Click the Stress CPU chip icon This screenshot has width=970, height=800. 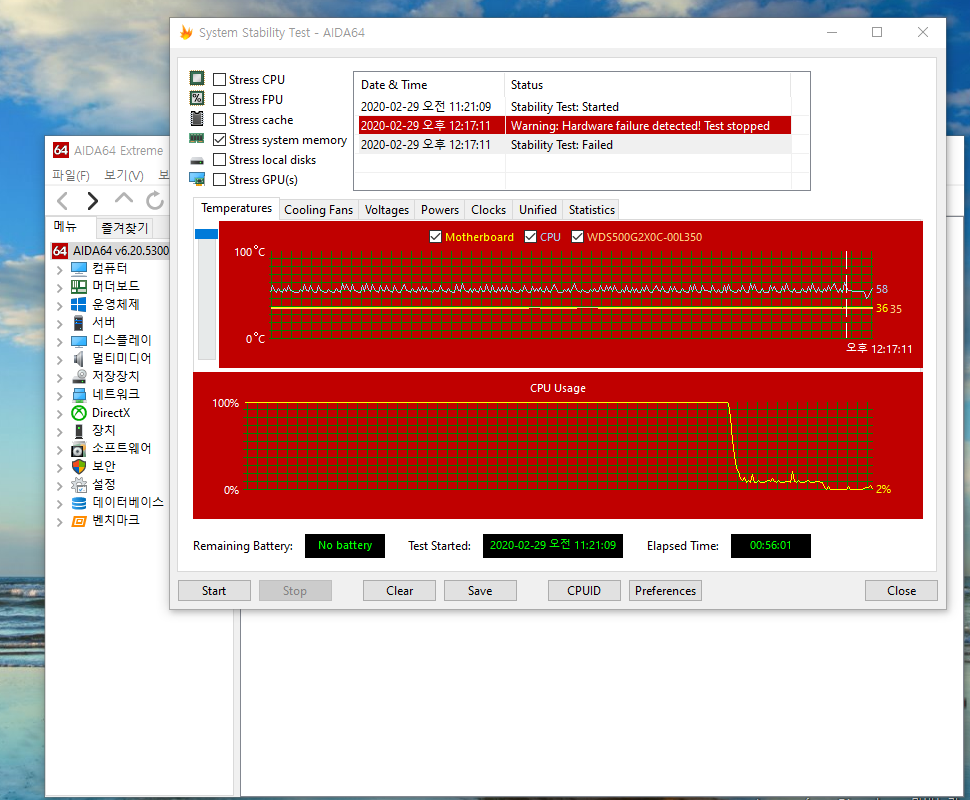pyautogui.click(x=197, y=79)
